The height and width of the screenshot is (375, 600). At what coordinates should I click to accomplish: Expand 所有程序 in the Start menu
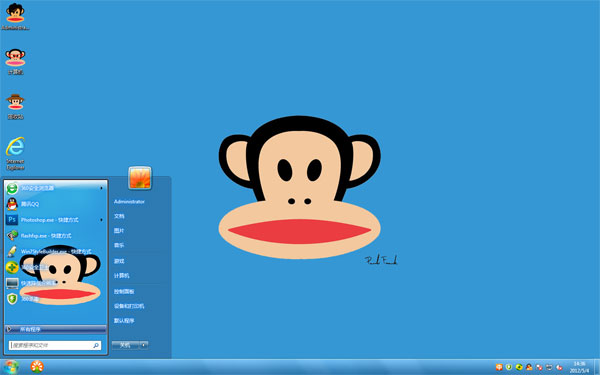(x=55, y=329)
